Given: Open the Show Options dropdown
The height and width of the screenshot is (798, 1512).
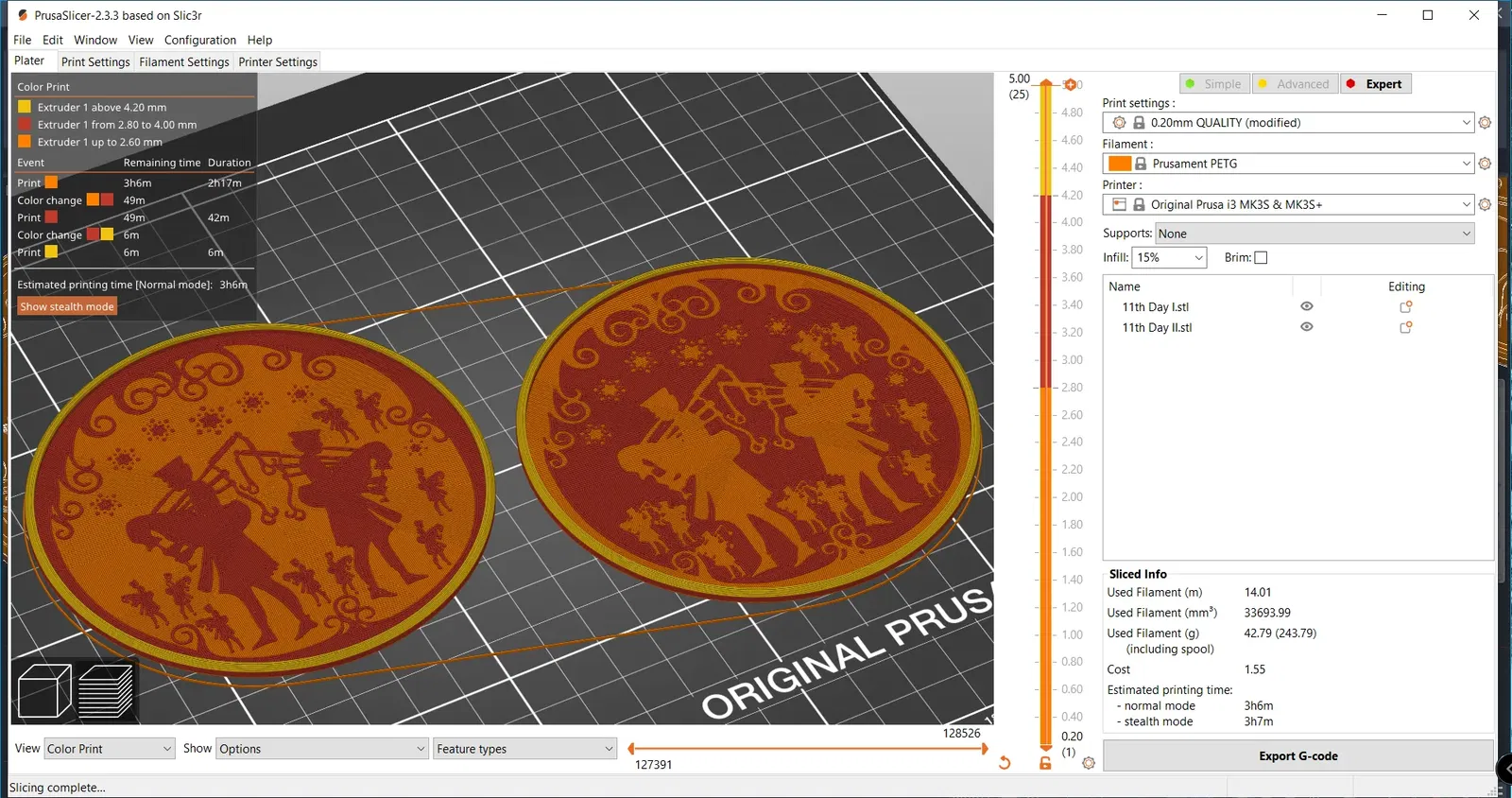Looking at the screenshot, I should pyautogui.click(x=322, y=749).
